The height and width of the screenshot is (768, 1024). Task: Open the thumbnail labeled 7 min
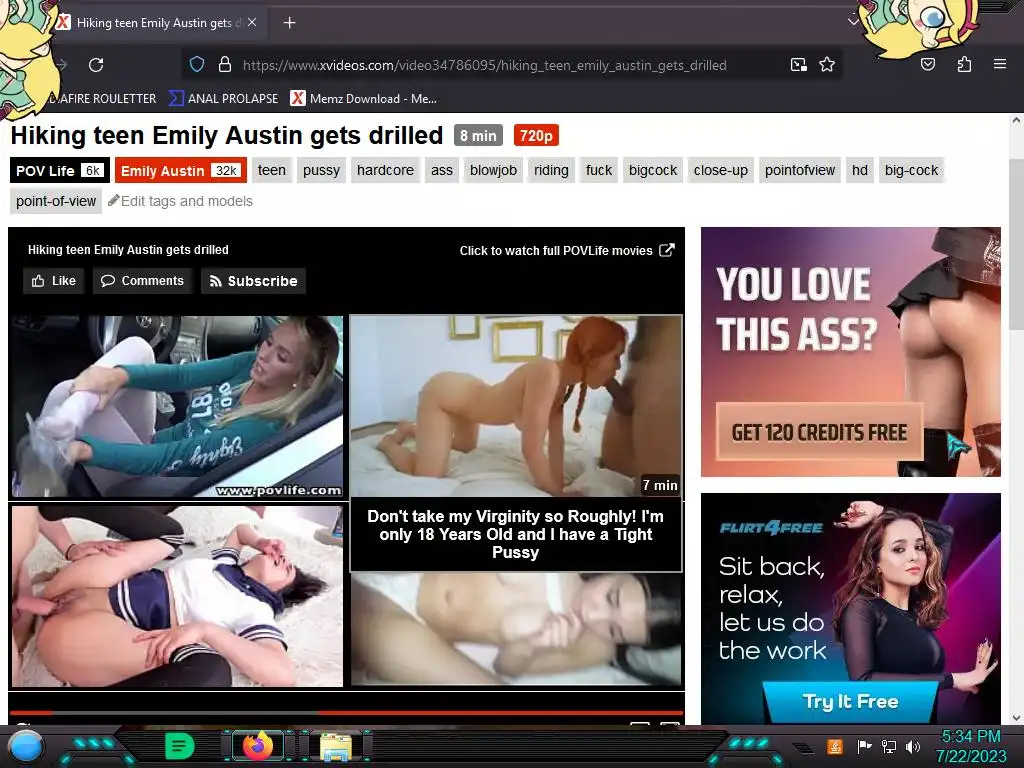click(x=516, y=406)
